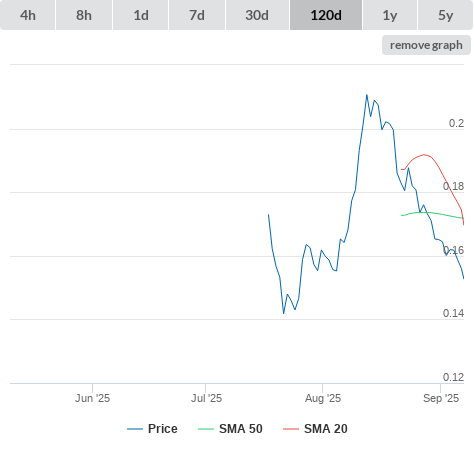Click the red SMA 20 legend swatch

coord(291,429)
